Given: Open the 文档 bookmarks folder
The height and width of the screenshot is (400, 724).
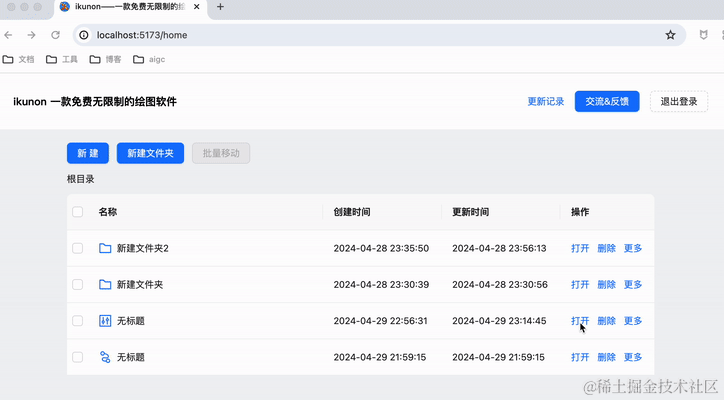Looking at the screenshot, I should coord(18,59).
